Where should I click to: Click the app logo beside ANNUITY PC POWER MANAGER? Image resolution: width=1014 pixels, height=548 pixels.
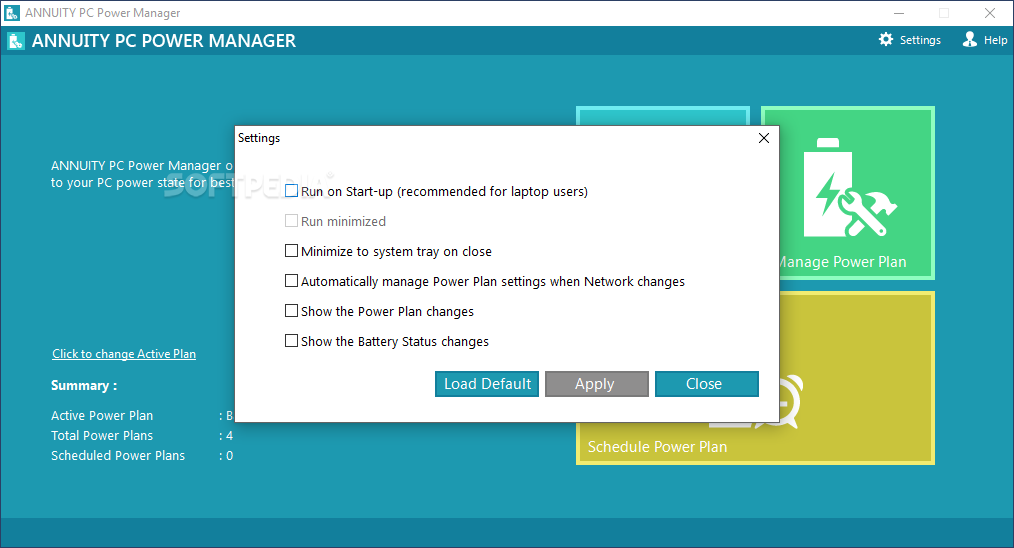pos(16,41)
